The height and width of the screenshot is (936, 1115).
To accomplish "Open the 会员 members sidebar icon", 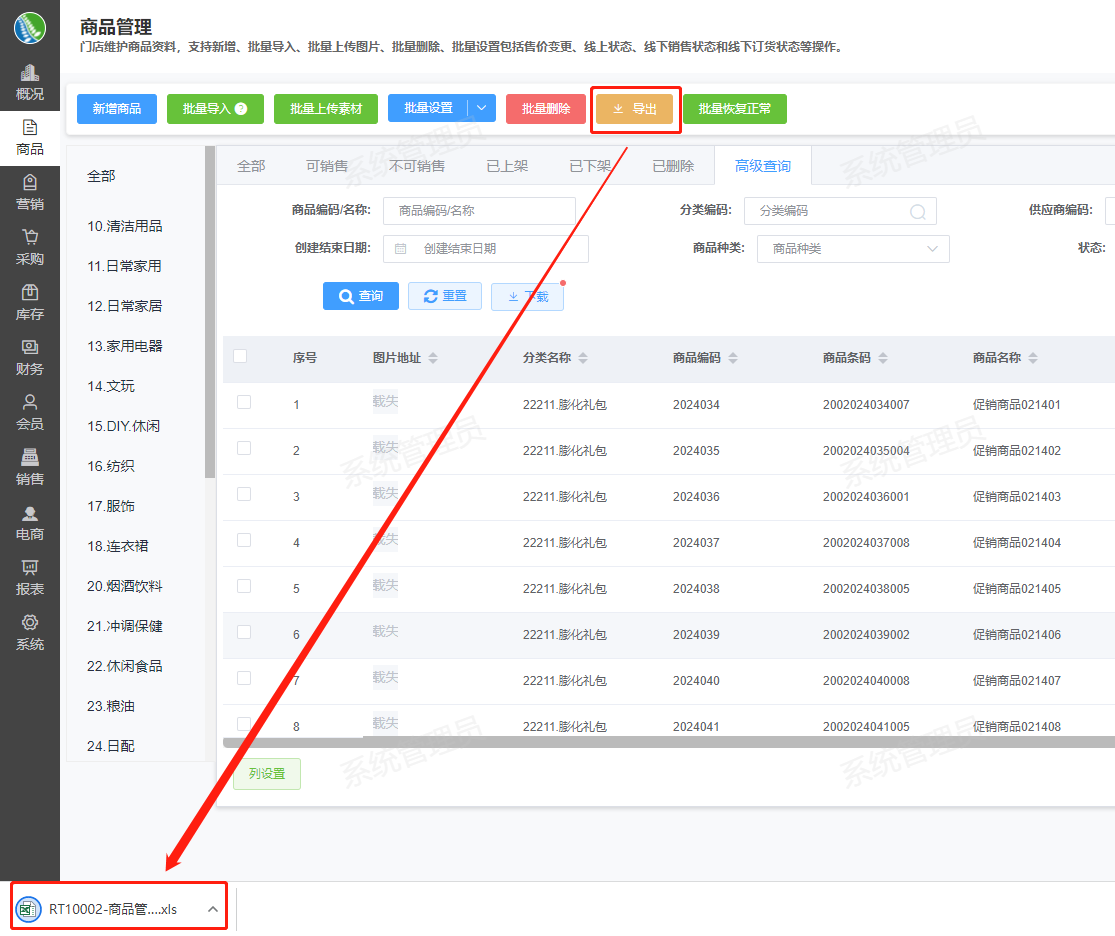I will (30, 403).
